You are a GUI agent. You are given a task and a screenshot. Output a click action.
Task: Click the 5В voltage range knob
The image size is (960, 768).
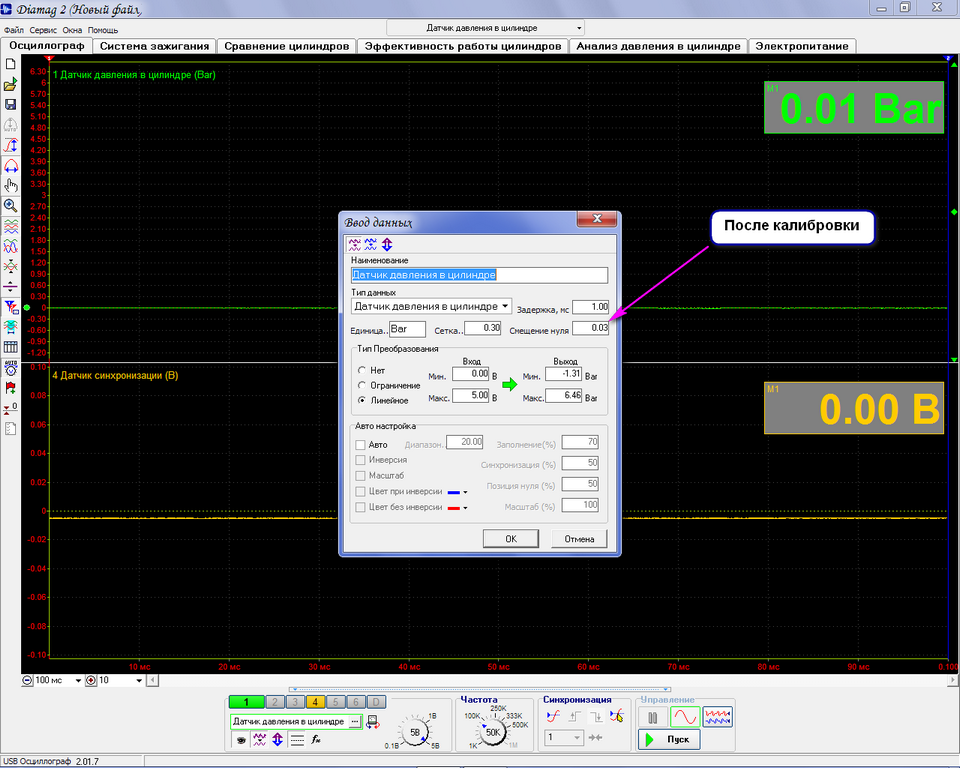pos(414,732)
